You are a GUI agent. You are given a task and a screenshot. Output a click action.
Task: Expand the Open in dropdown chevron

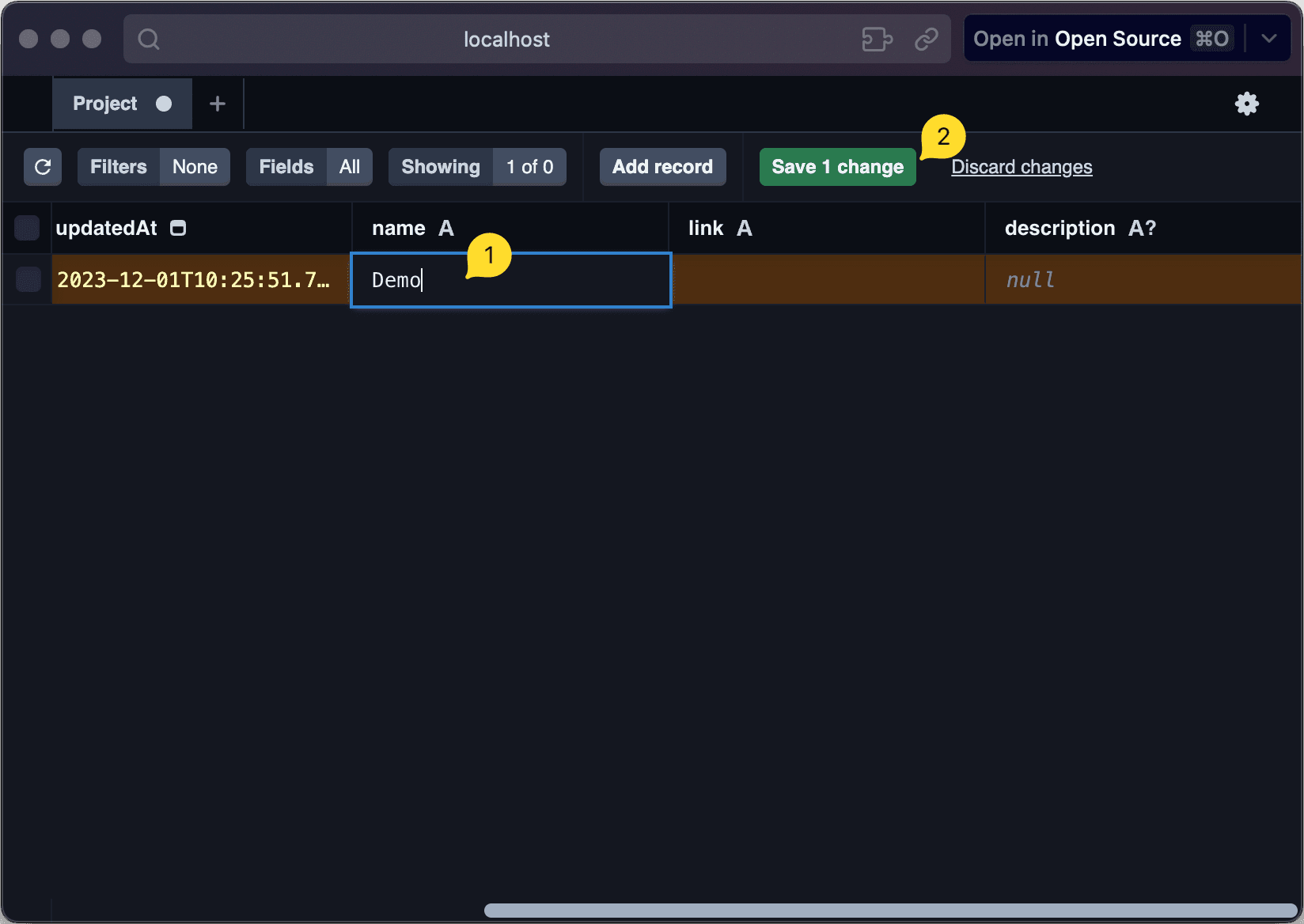1269,39
